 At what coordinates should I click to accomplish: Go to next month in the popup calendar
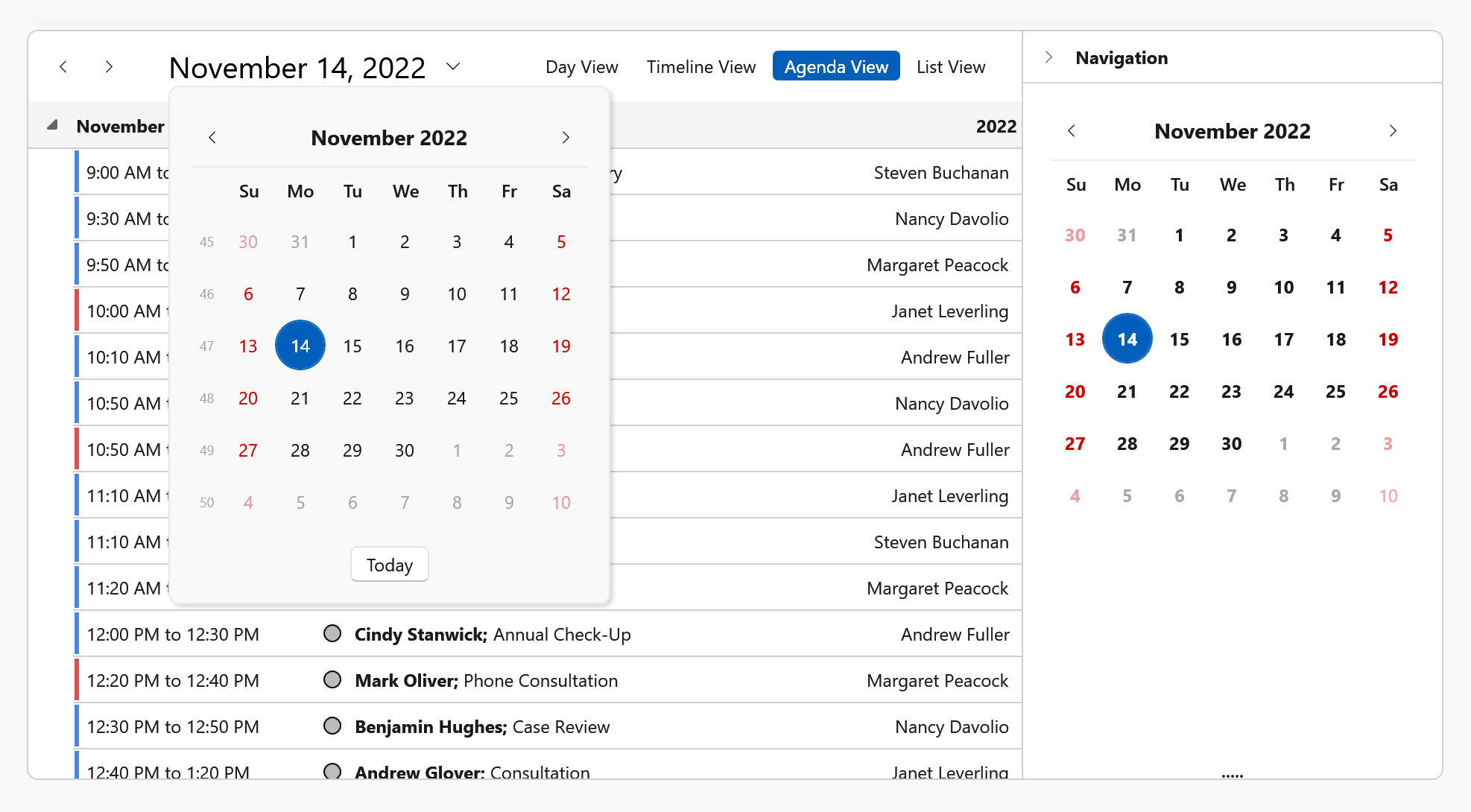coord(566,137)
